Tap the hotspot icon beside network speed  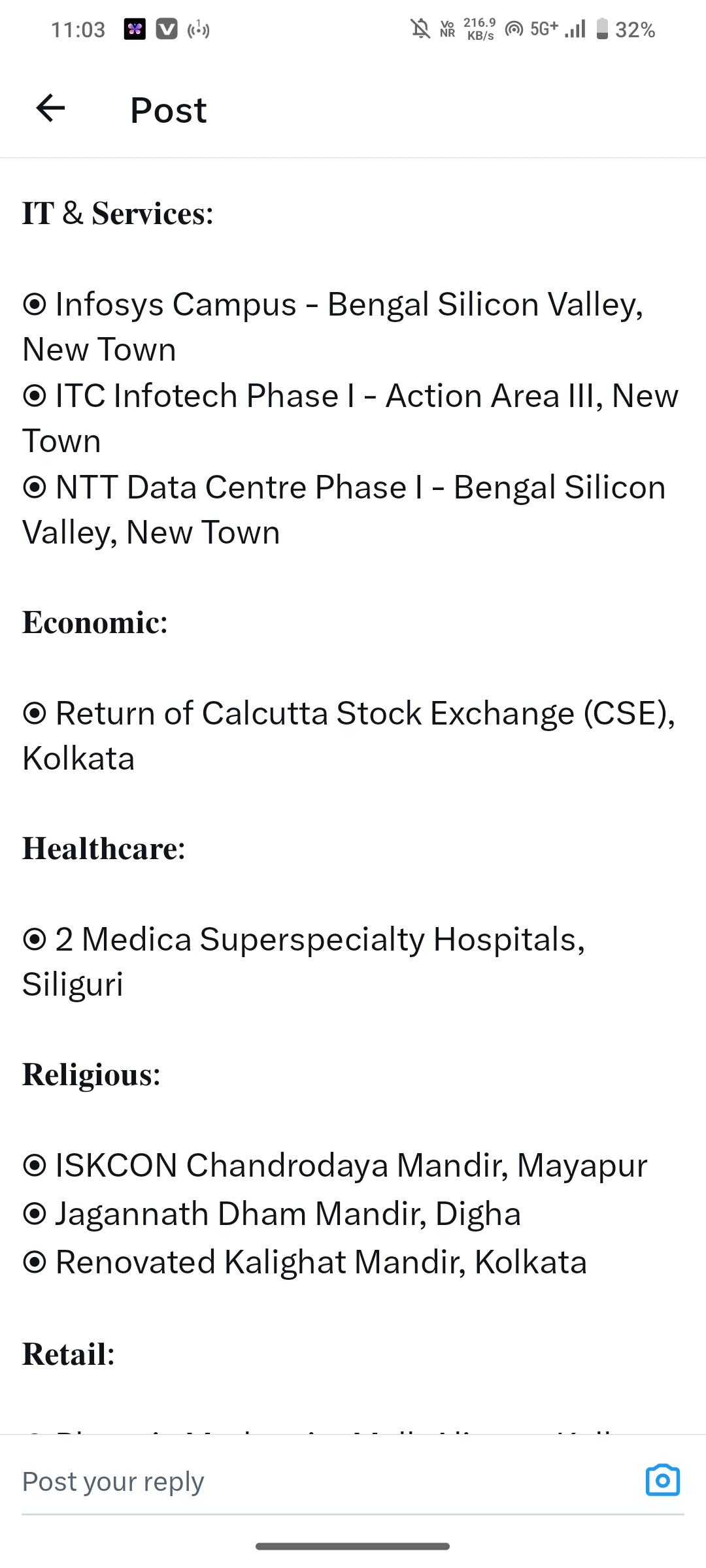(x=514, y=29)
